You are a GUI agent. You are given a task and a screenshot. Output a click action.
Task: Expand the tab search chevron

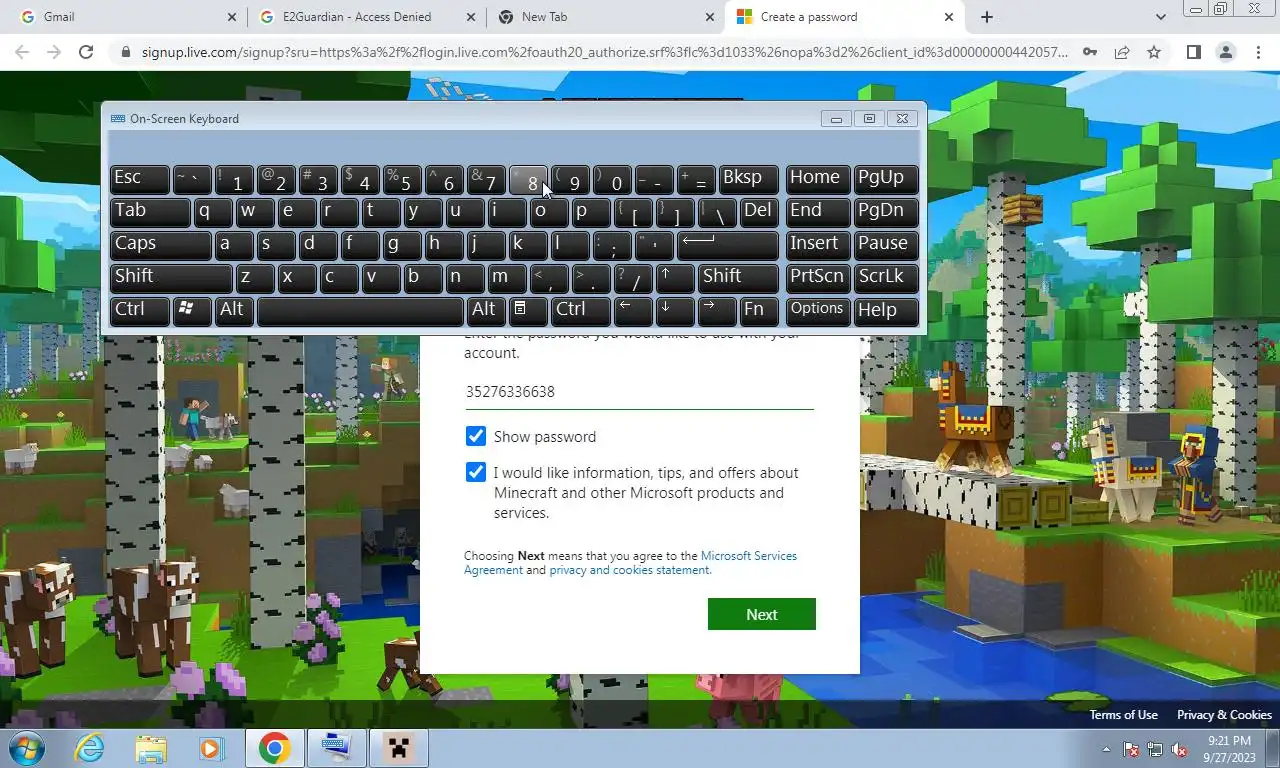(x=1160, y=17)
